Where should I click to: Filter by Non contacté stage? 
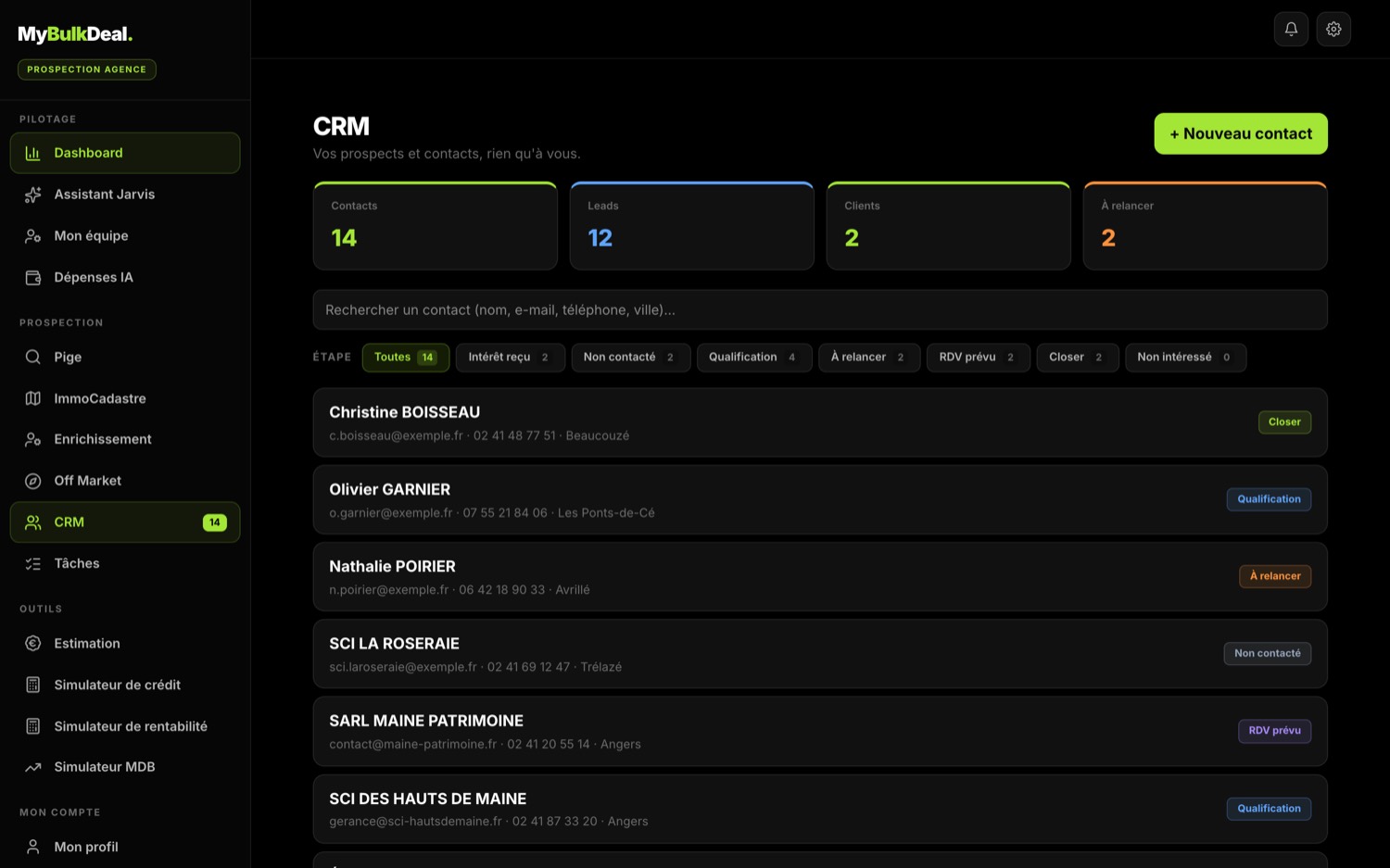point(630,358)
